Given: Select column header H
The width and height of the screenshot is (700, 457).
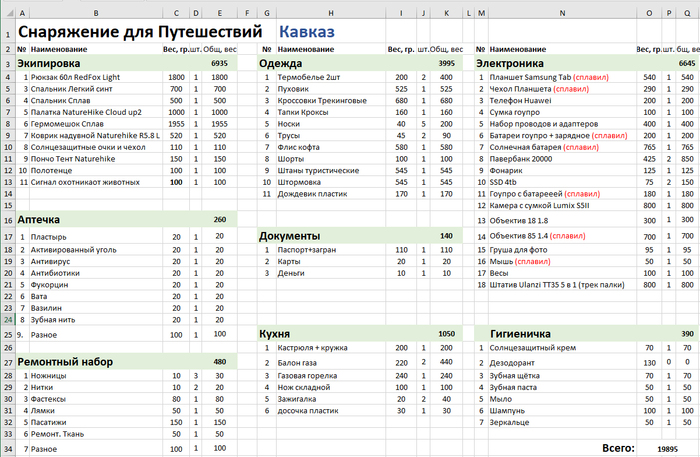Looking at the screenshot, I should tap(329, 11).
